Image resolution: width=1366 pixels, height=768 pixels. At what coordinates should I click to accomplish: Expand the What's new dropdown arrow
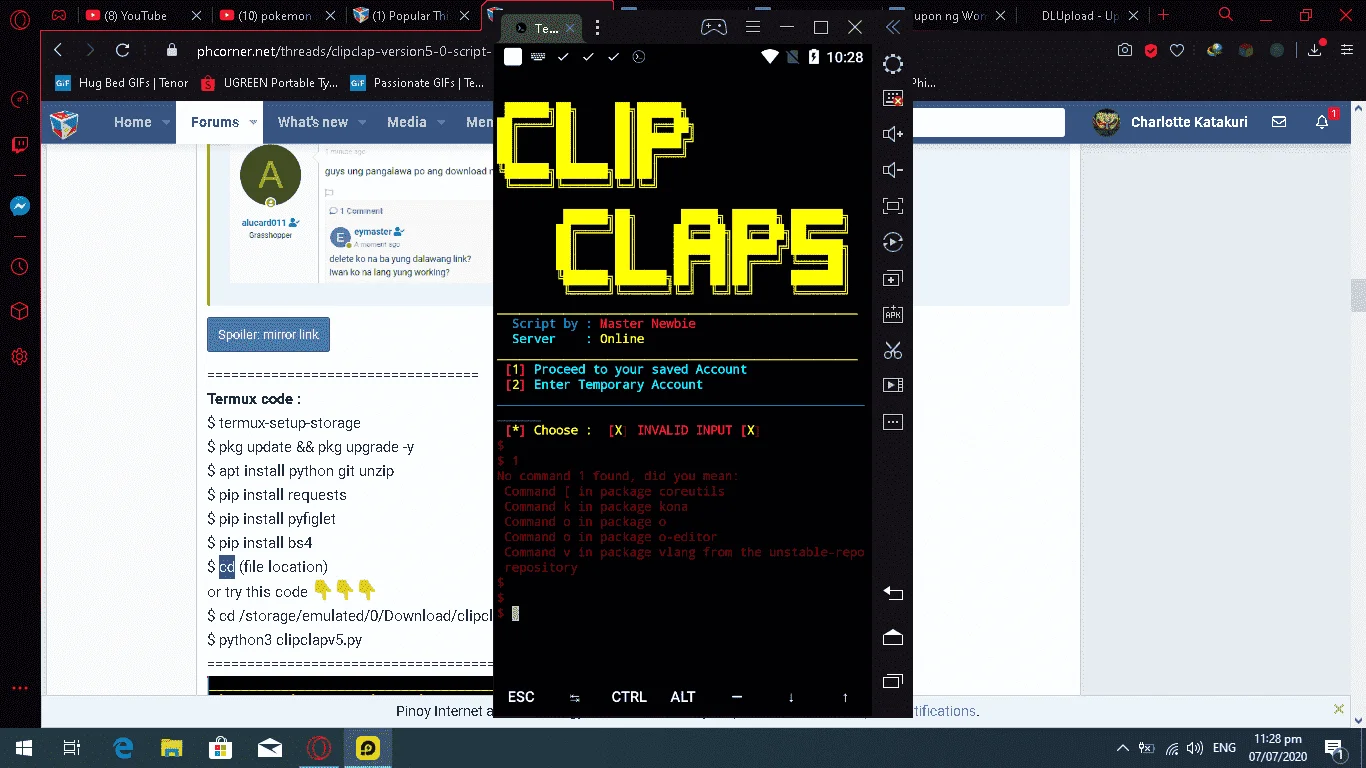pyautogui.click(x=362, y=123)
